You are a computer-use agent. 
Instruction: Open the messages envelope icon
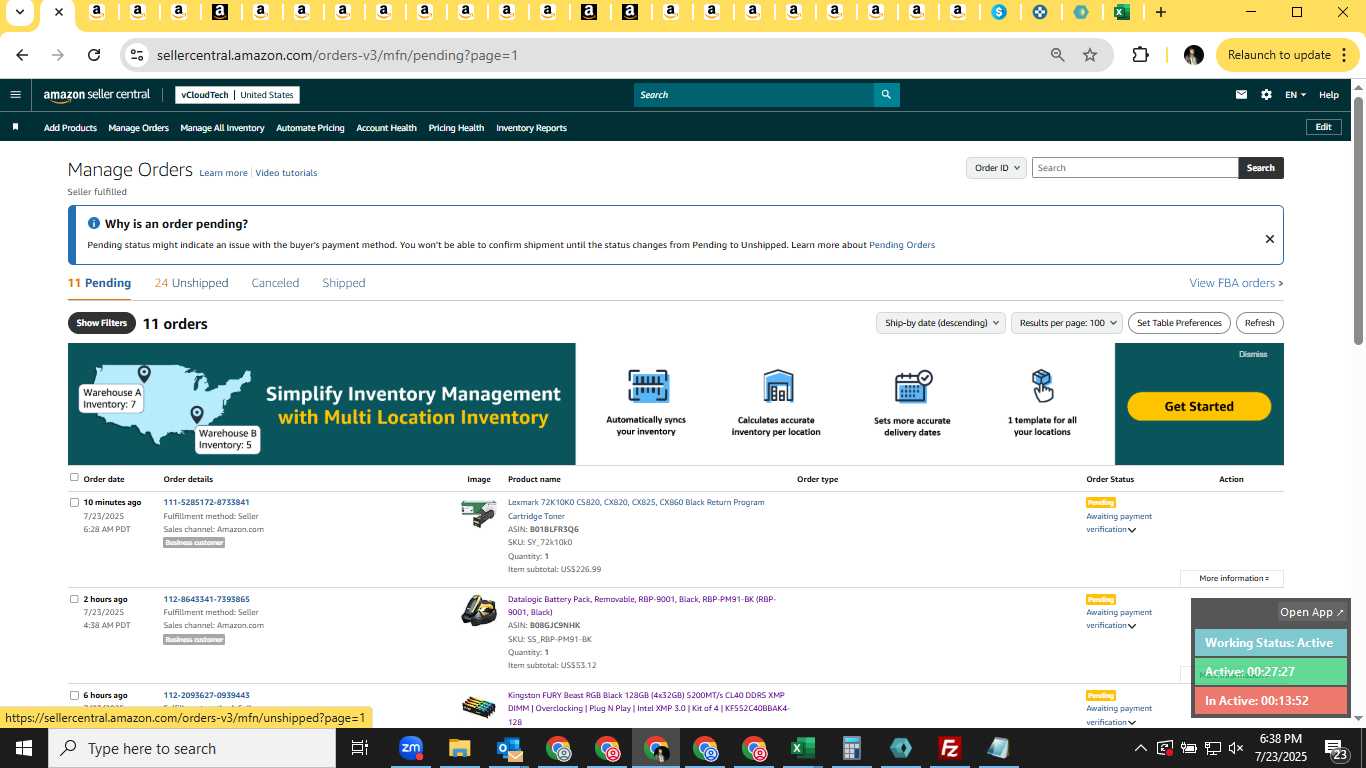(x=1241, y=95)
